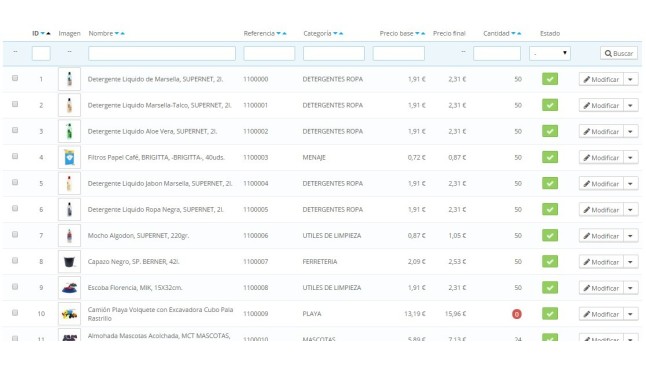646x366 pixels.
Task: Click reference 1100006 cell
Action: (x=255, y=236)
